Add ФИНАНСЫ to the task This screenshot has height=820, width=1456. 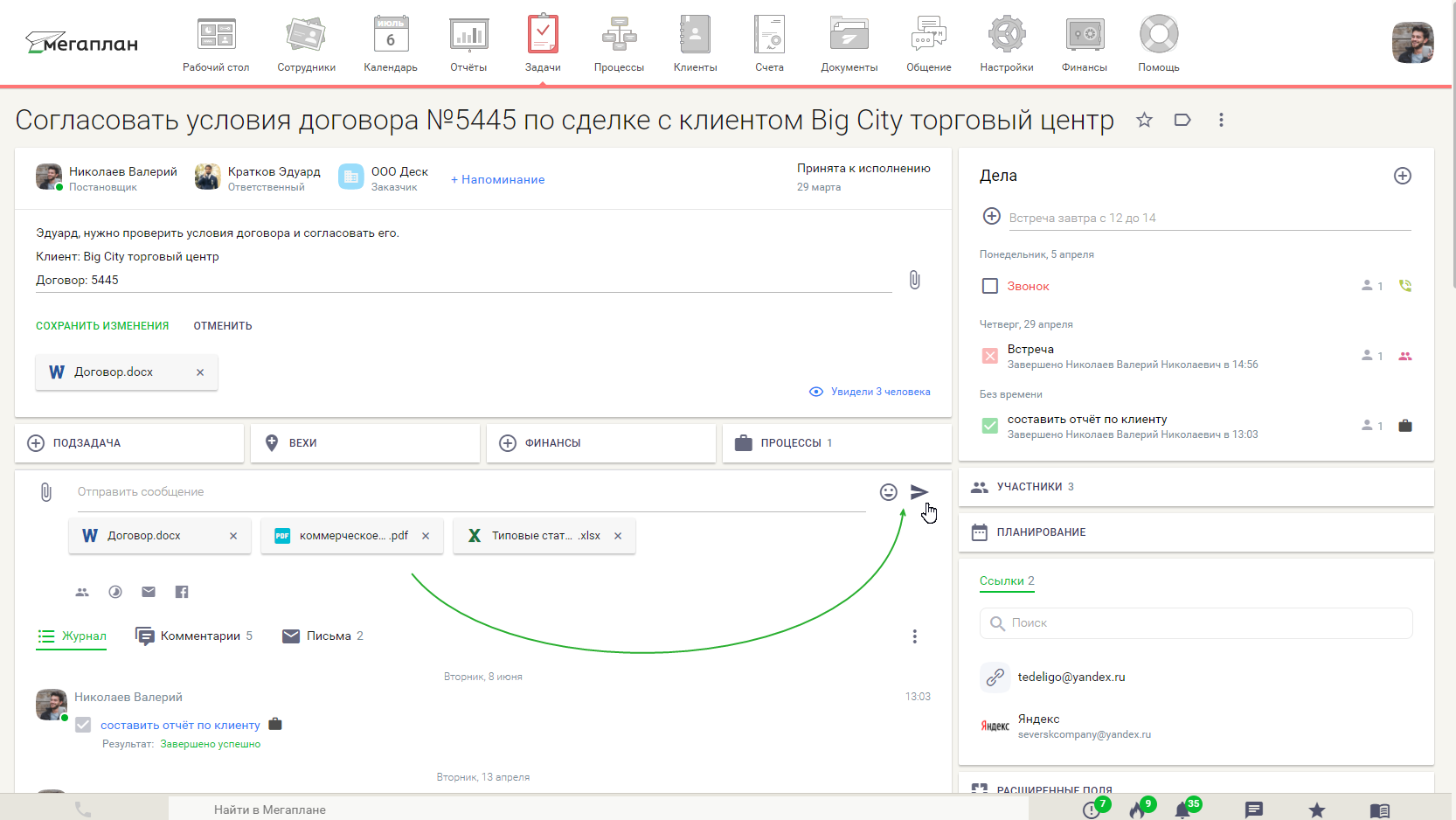[601, 443]
